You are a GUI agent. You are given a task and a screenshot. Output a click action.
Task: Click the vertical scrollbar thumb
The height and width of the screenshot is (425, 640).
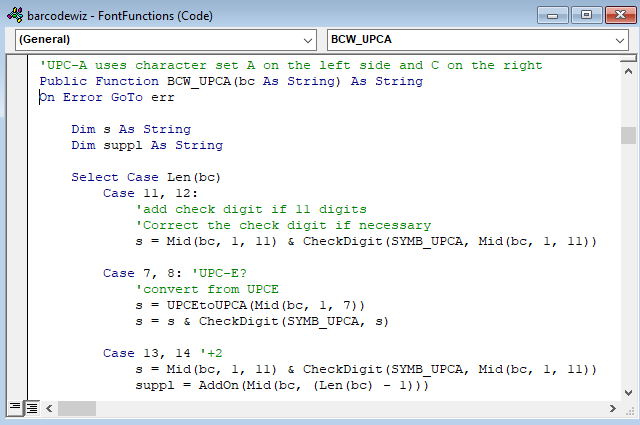[x=628, y=135]
